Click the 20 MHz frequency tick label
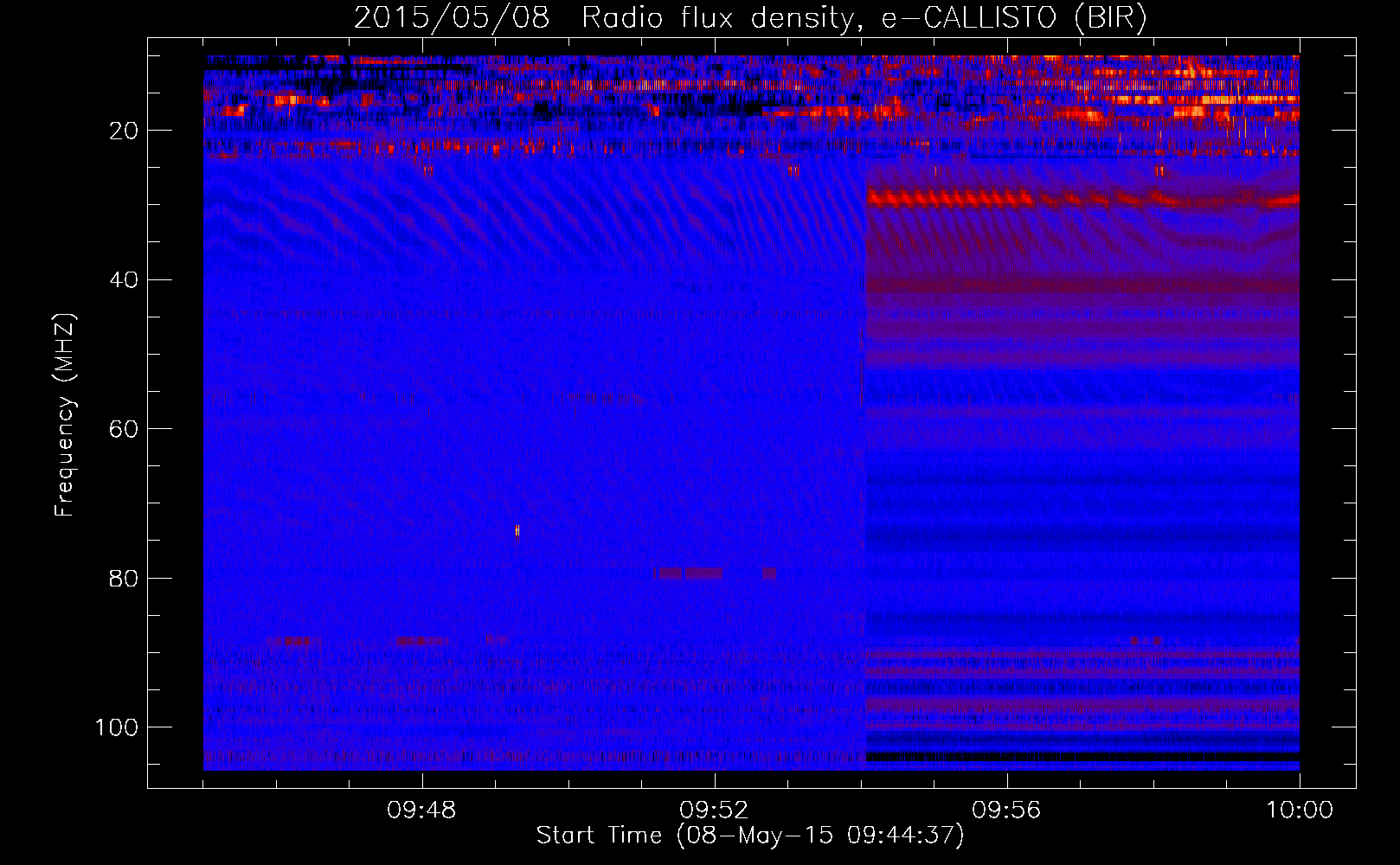Image resolution: width=1400 pixels, height=865 pixels. [x=124, y=131]
